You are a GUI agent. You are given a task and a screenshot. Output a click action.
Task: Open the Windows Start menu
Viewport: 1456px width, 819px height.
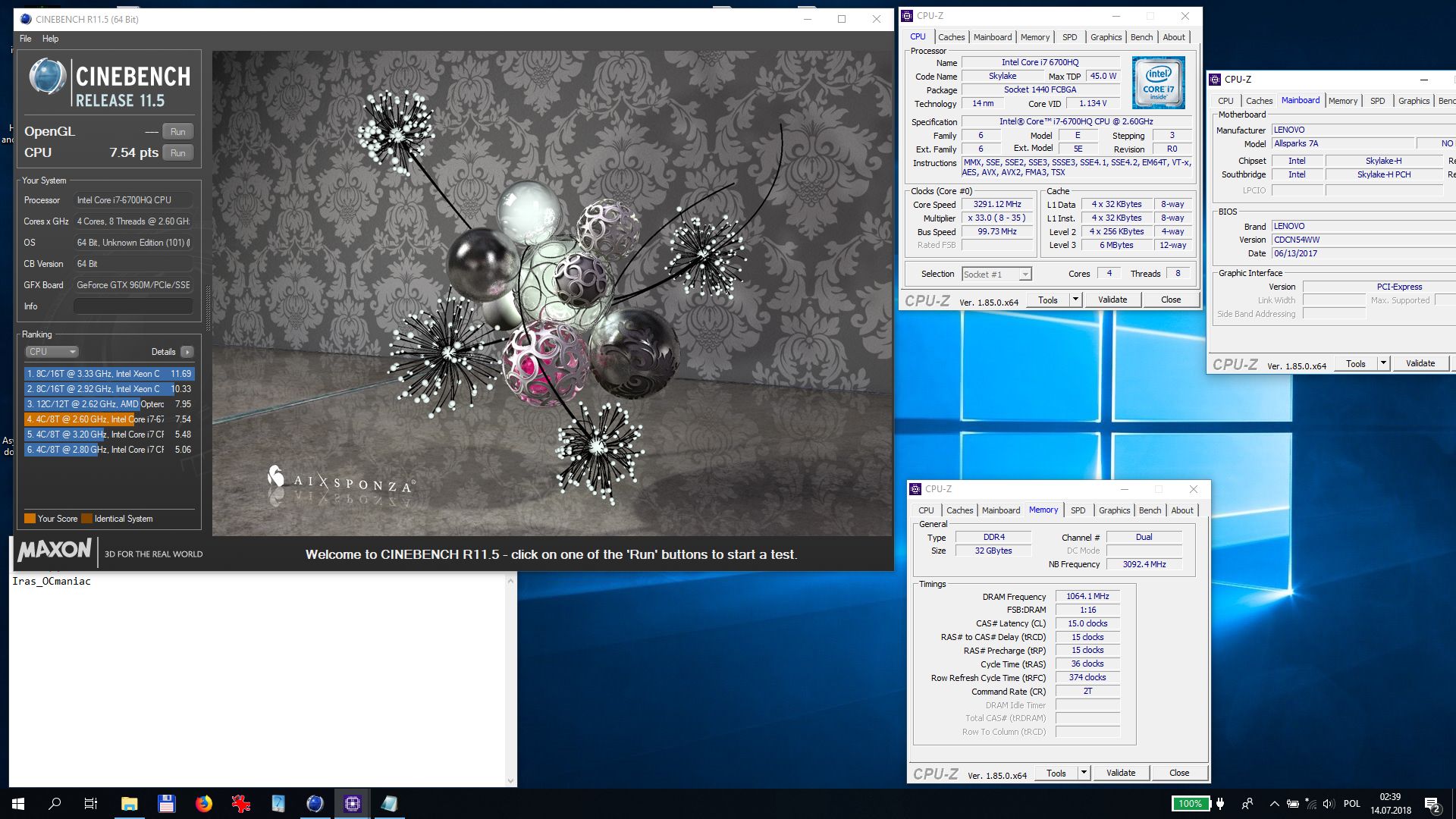click(x=18, y=804)
